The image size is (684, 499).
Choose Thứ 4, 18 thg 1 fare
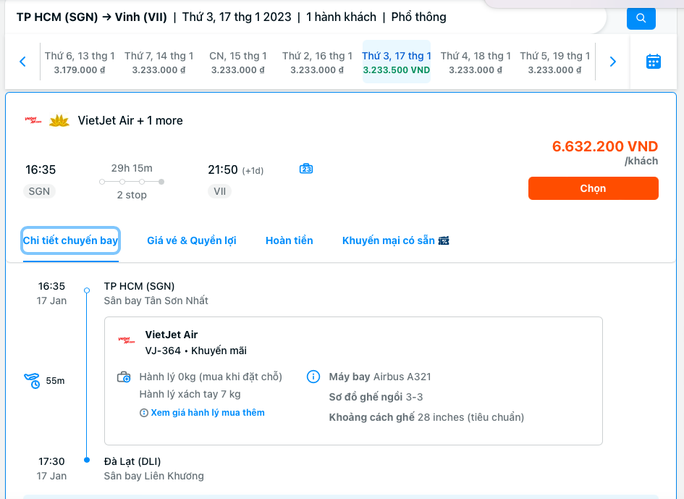click(x=476, y=62)
